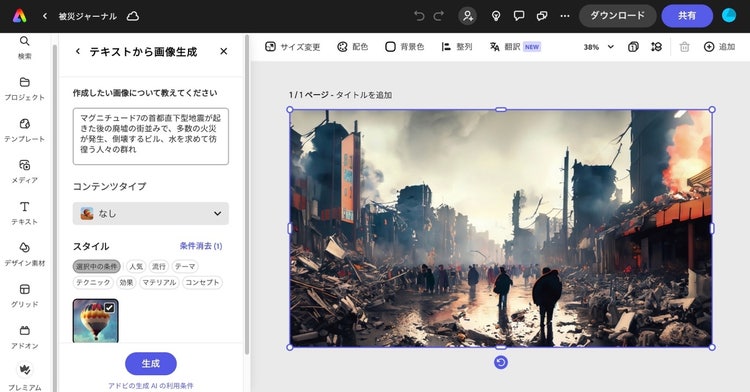
Task: Select the マテリアル style filter
Action: pyautogui.click(x=159, y=283)
